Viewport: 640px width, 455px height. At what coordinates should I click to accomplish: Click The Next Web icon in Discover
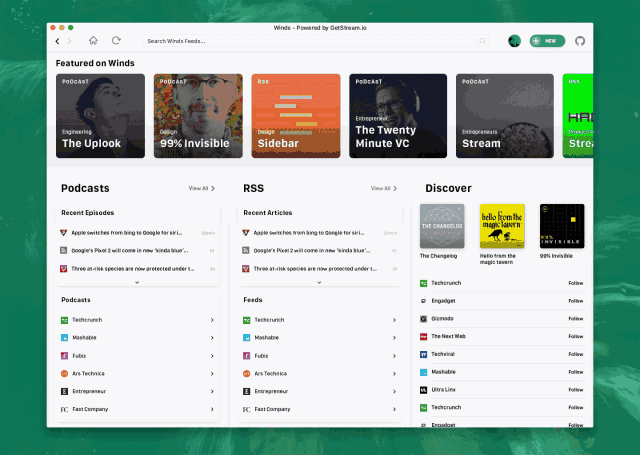tap(424, 337)
